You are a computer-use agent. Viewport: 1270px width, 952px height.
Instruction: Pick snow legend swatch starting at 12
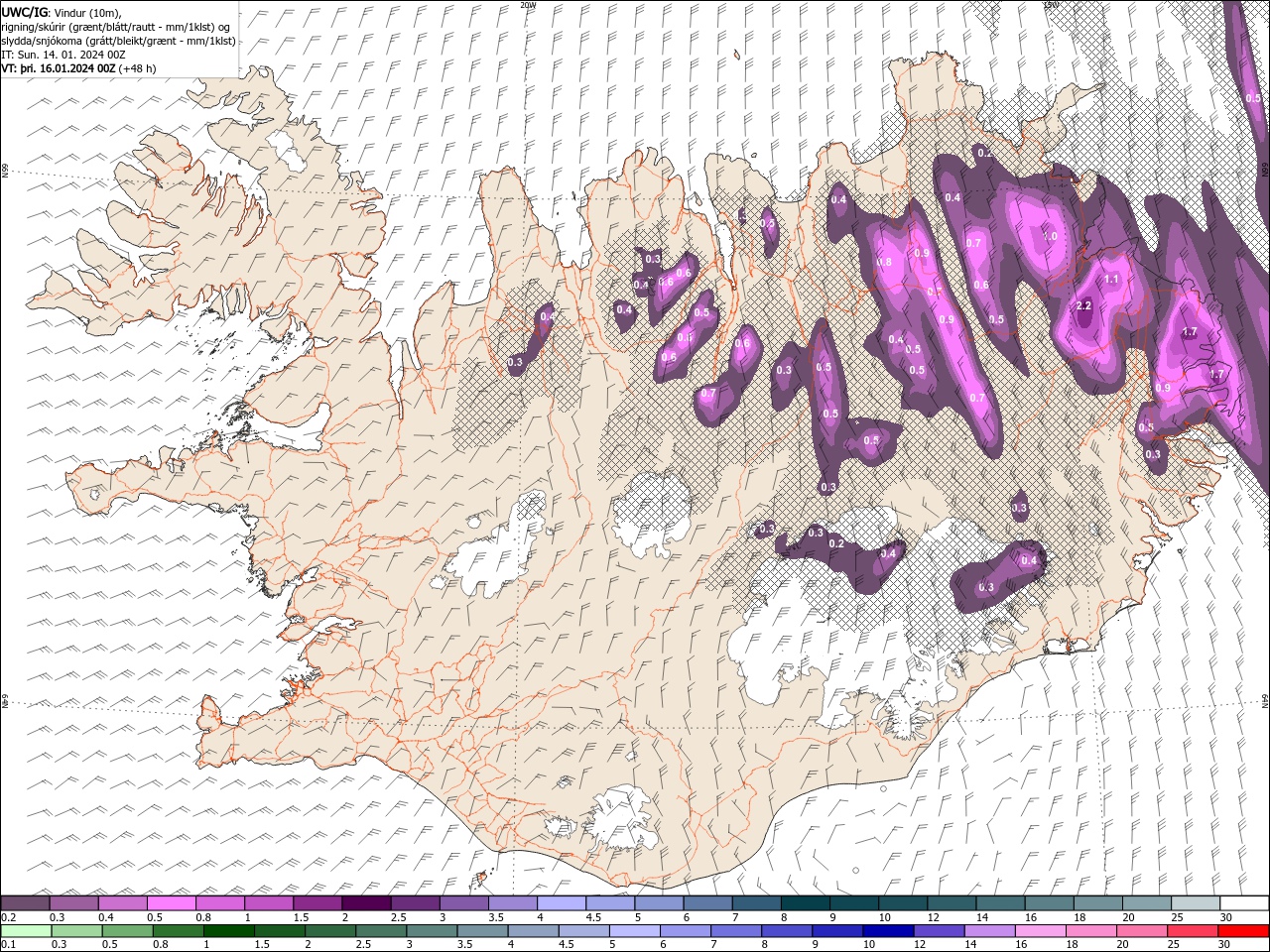[x=952, y=903]
